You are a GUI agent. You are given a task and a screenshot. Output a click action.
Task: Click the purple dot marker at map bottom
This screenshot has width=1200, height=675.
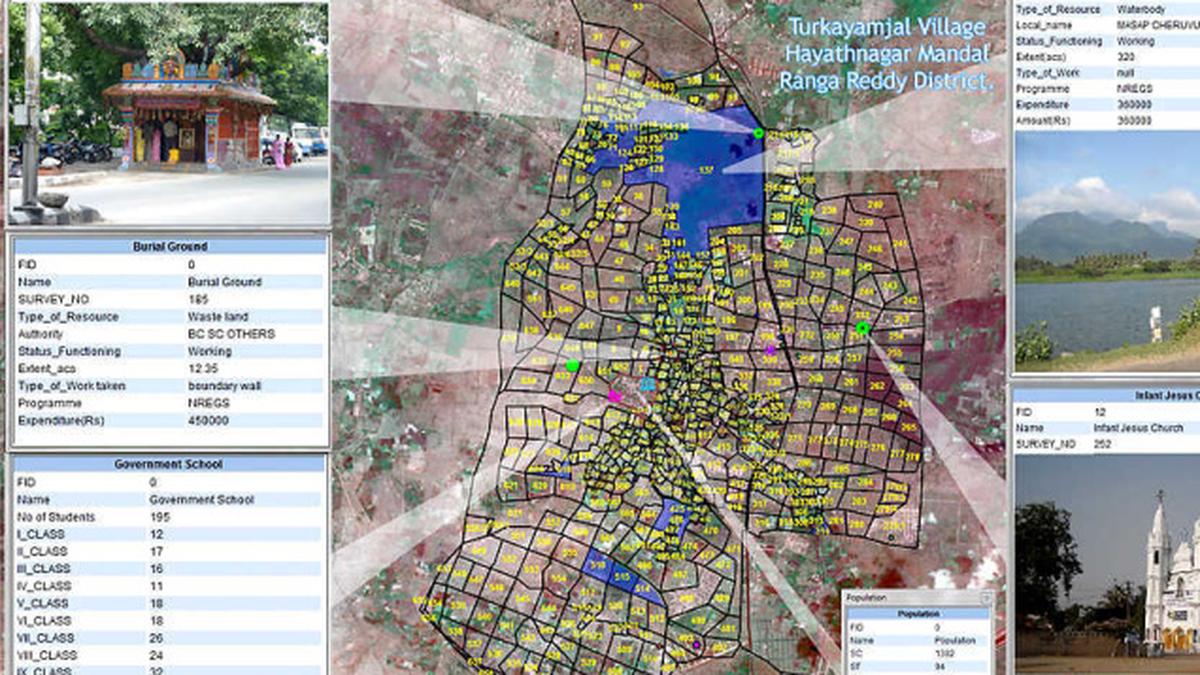pyautogui.click(x=696, y=645)
